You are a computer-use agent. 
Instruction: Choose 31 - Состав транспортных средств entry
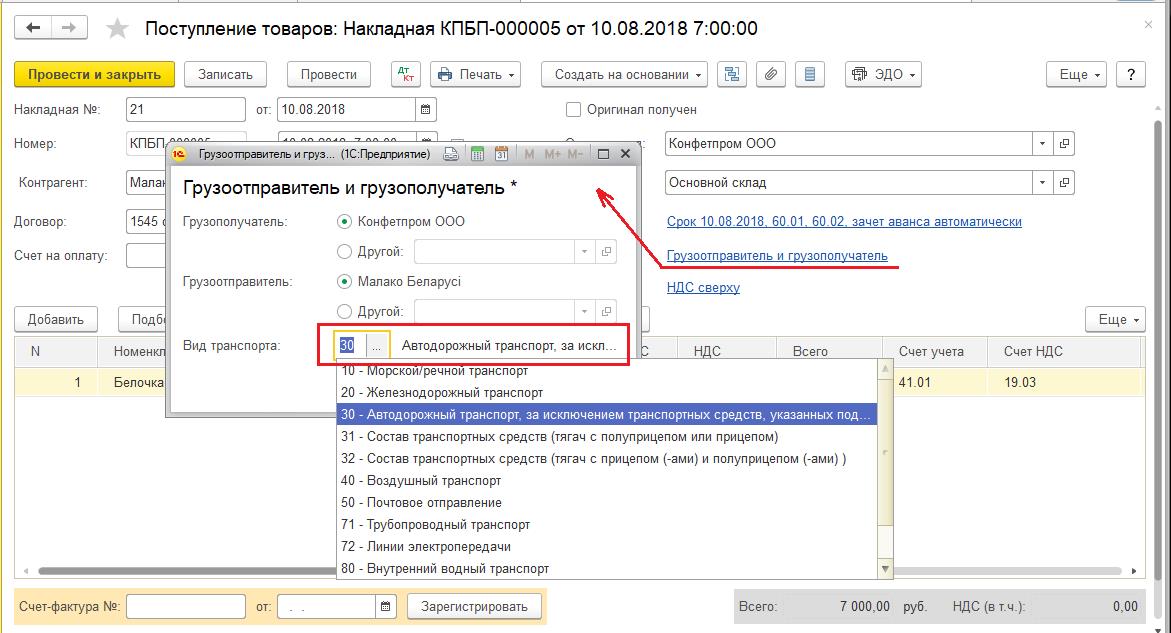[x=607, y=437]
